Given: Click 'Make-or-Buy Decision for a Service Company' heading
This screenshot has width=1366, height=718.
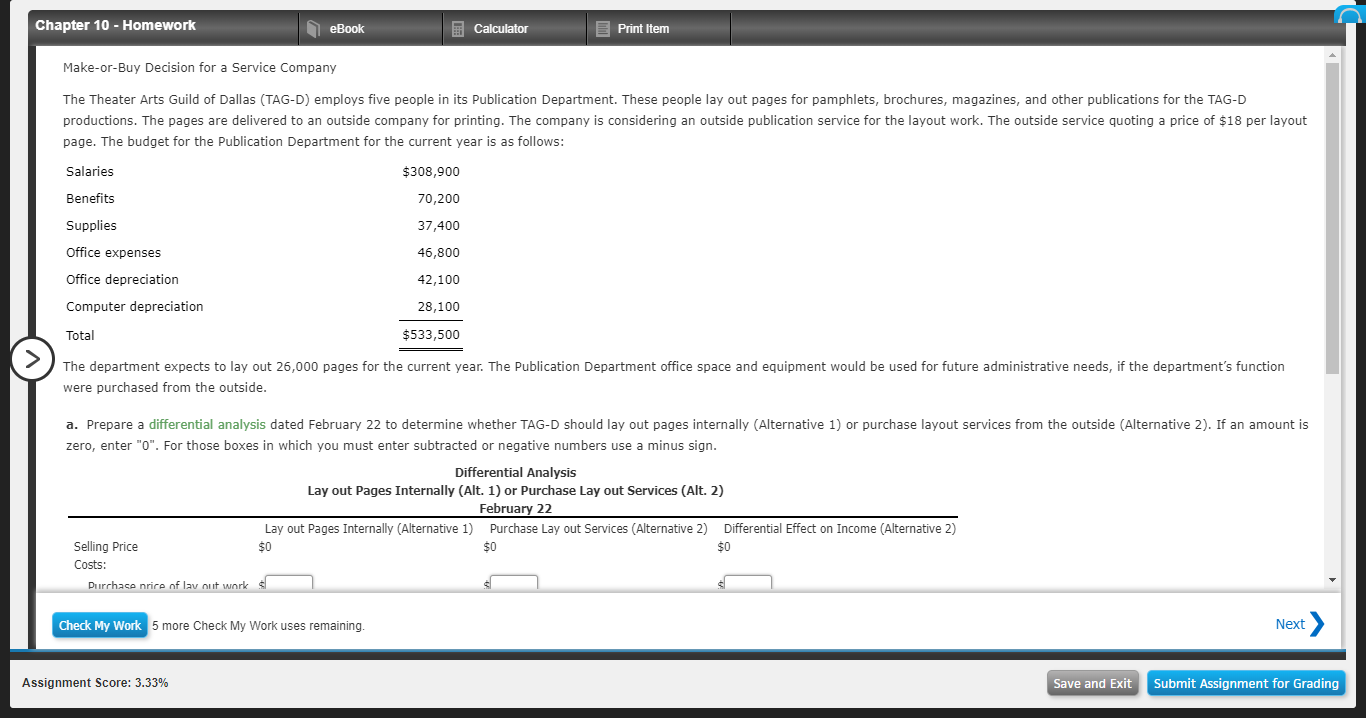Looking at the screenshot, I should coord(199,68).
